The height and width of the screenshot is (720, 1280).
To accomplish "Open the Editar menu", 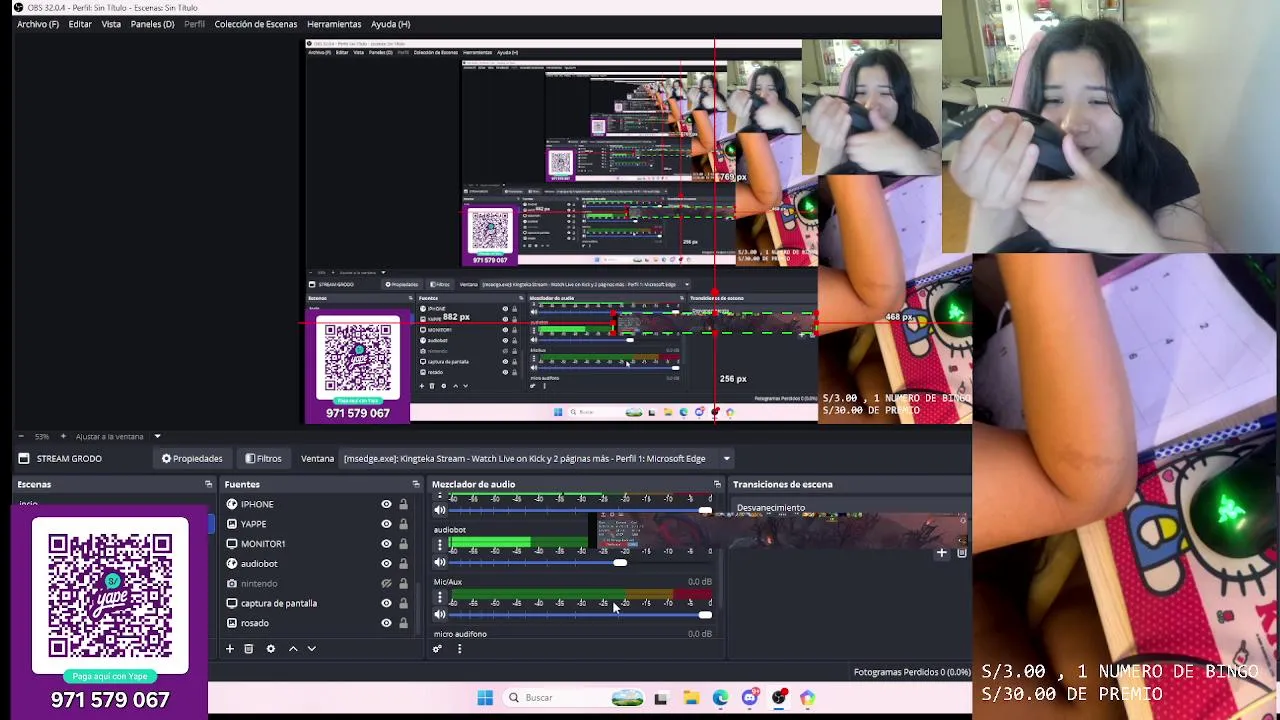I will click(x=80, y=24).
